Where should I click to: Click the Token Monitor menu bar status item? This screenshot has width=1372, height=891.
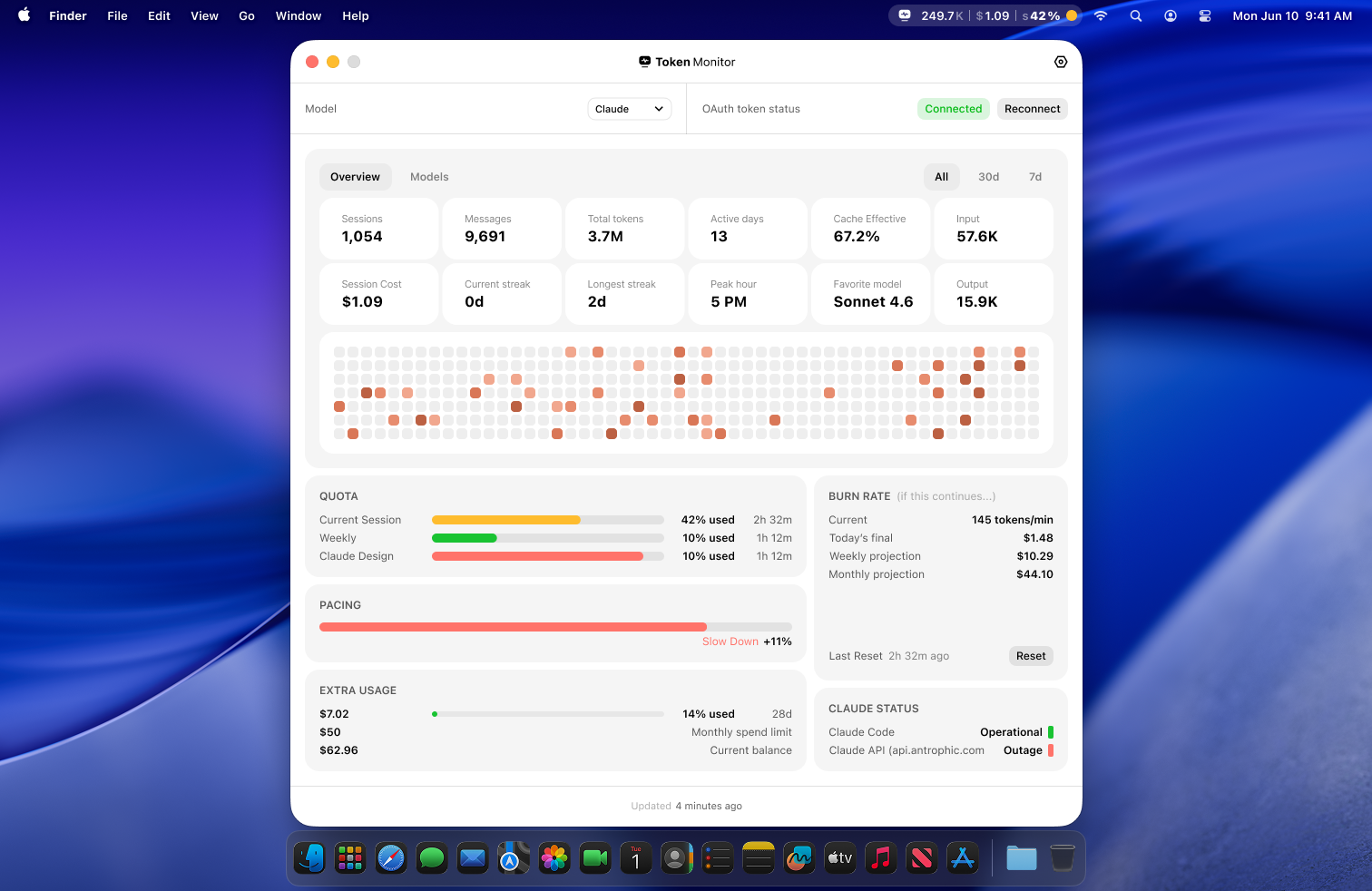point(987,15)
